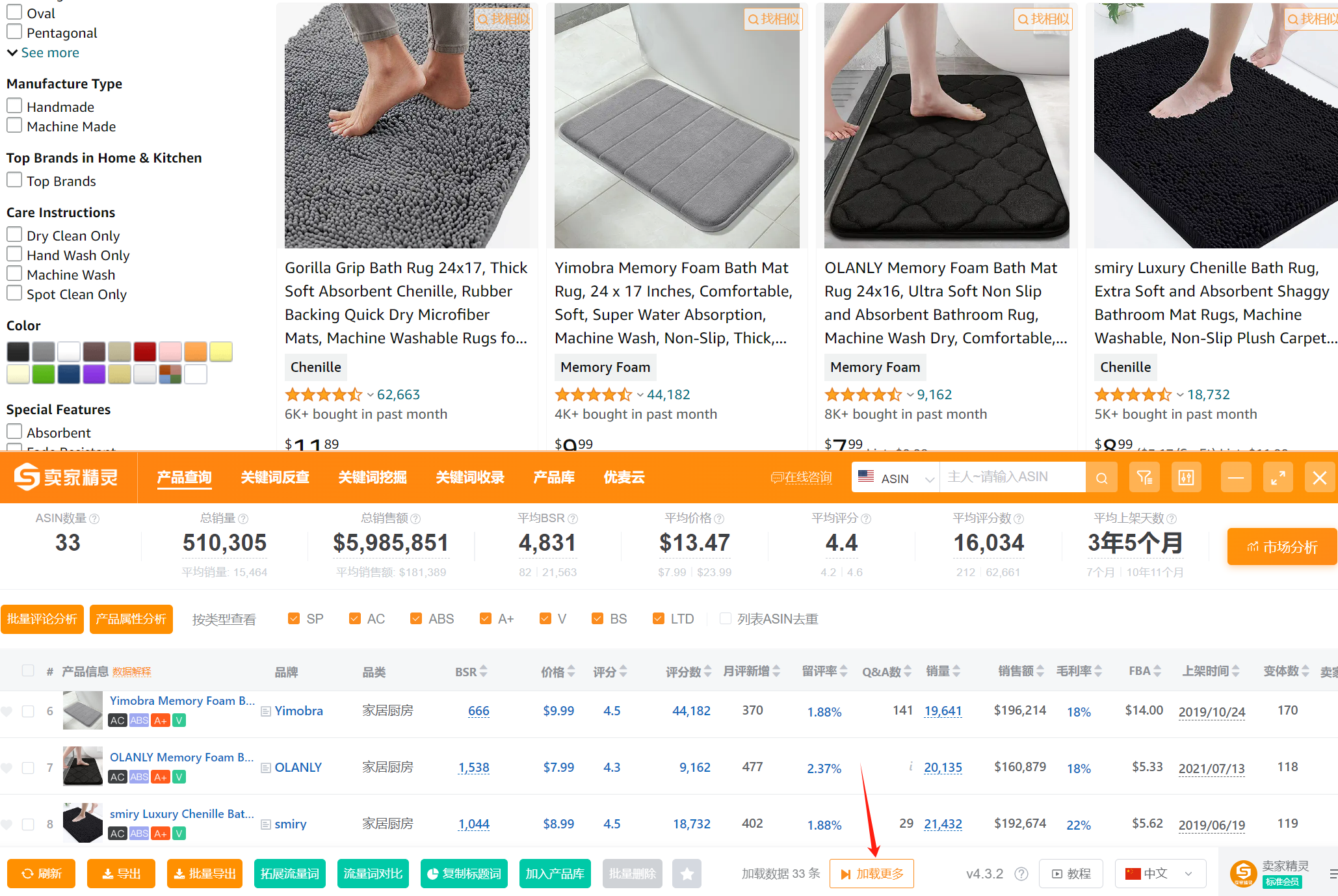Click the 市场分析 button

coord(1282,547)
